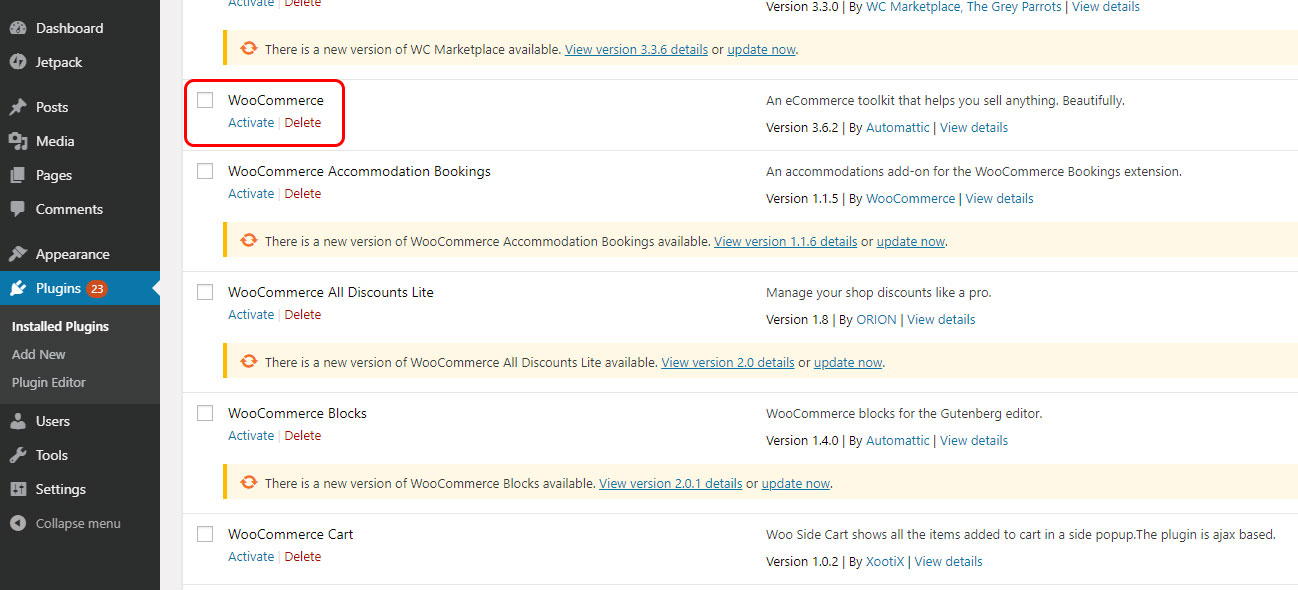This screenshot has width=1298, height=590.
Task: Activate WooCommerce Accommodation Bookings
Action: pos(251,194)
